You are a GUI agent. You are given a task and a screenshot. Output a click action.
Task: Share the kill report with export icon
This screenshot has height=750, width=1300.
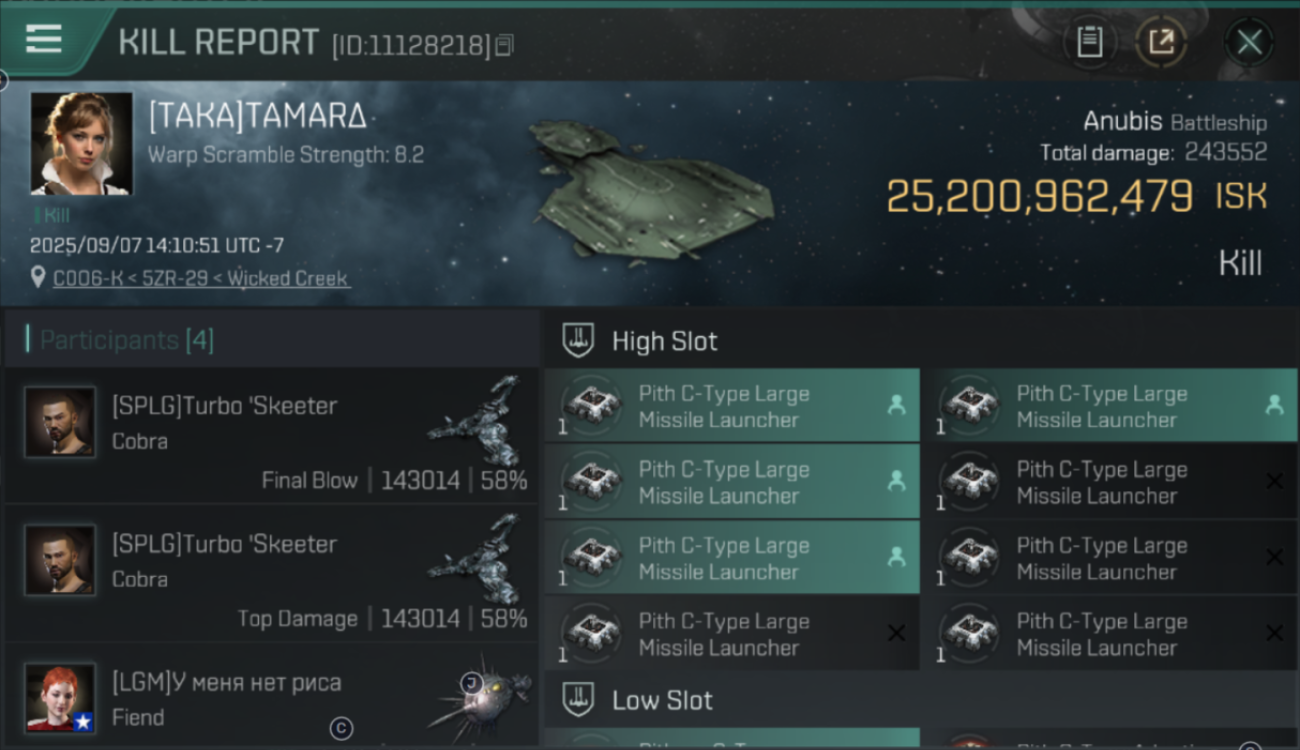(1161, 42)
